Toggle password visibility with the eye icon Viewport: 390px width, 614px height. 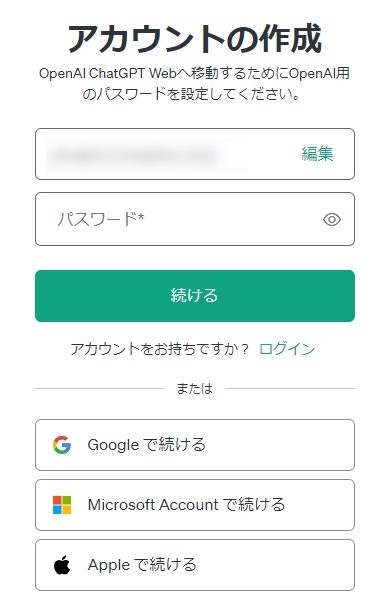click(332, 219)
